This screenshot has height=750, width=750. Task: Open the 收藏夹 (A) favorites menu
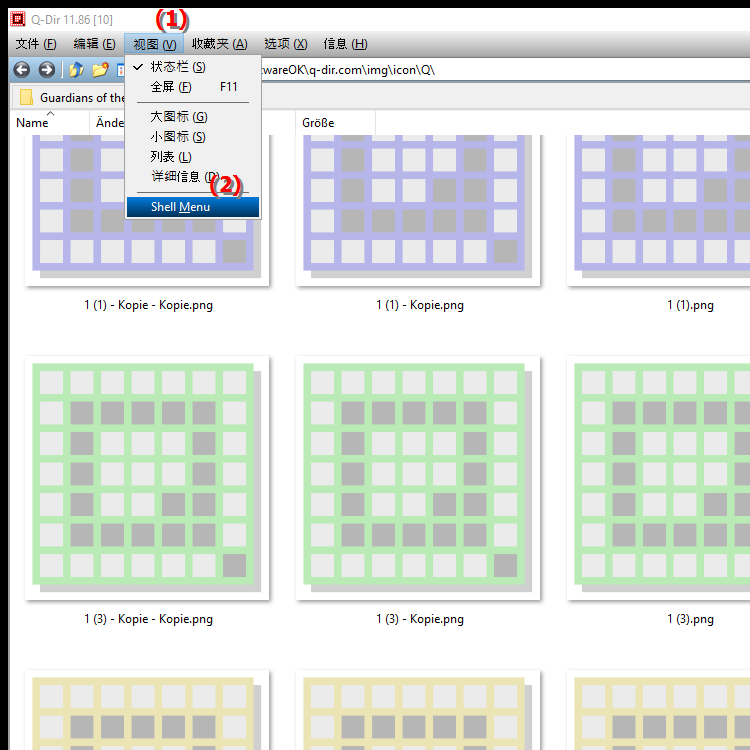219,44
